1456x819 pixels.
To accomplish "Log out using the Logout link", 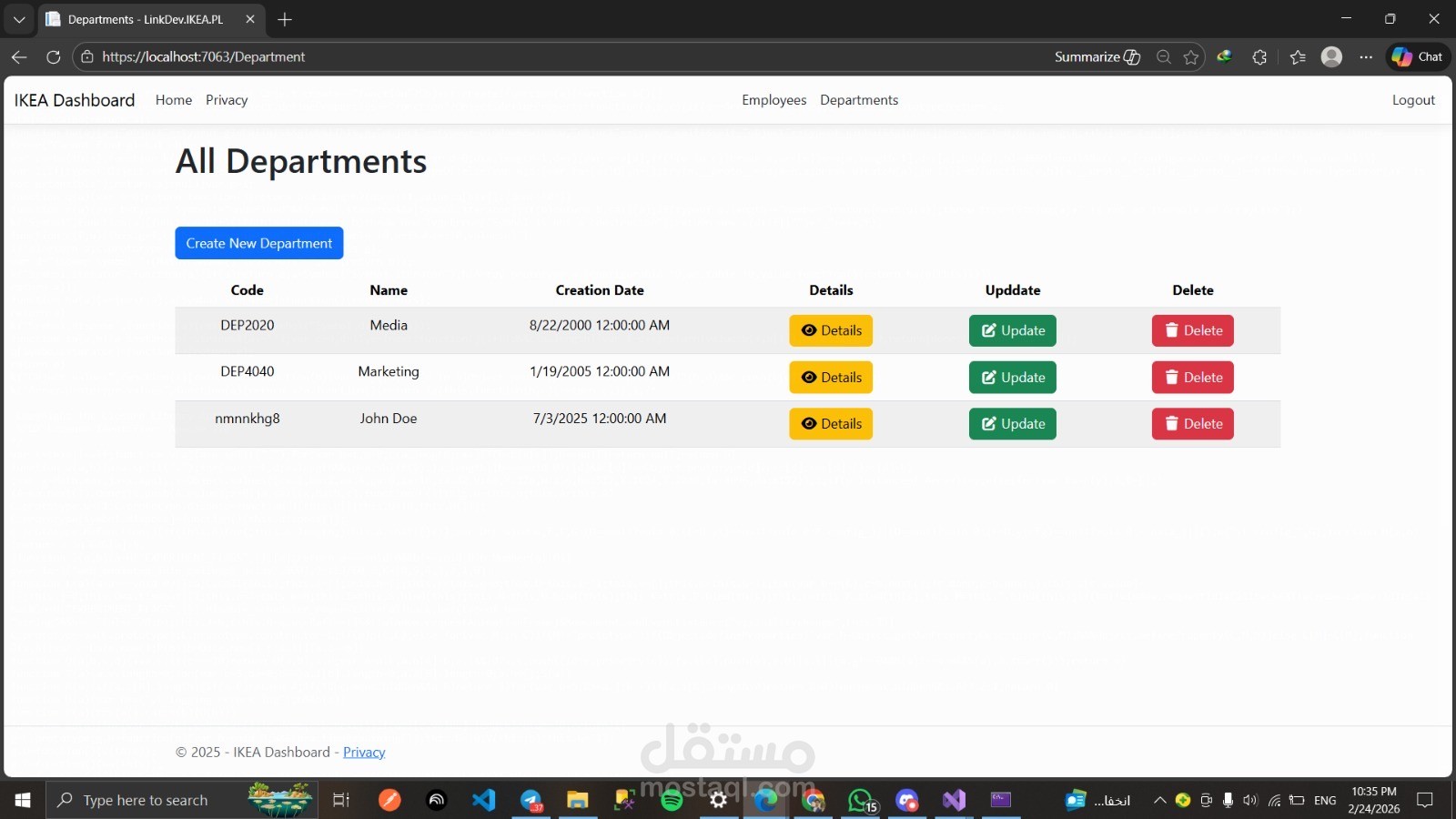I will pyautogui.click(x=1413, y=100).
